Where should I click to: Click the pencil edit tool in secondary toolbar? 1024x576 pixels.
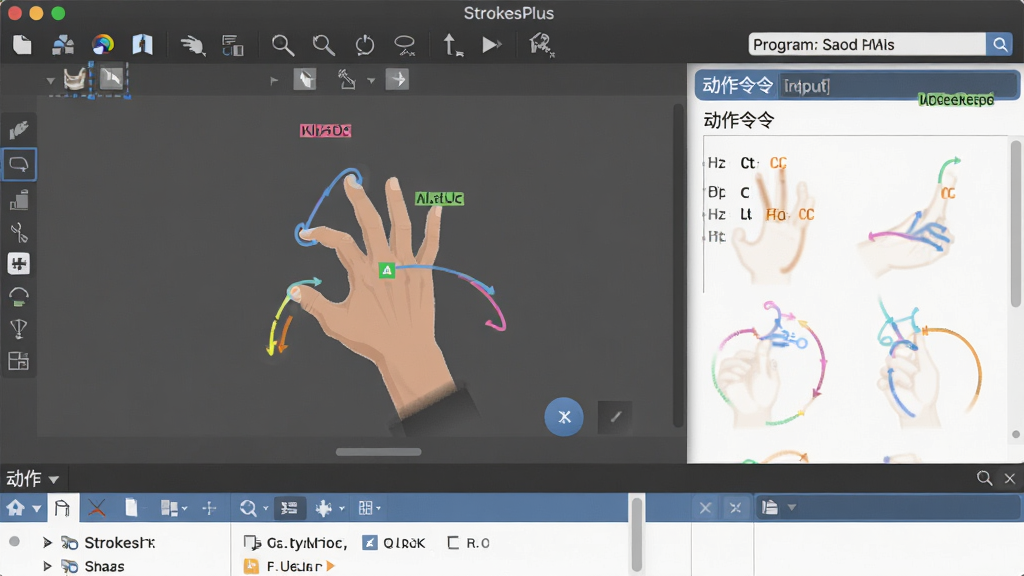click(x=347, y=80)
